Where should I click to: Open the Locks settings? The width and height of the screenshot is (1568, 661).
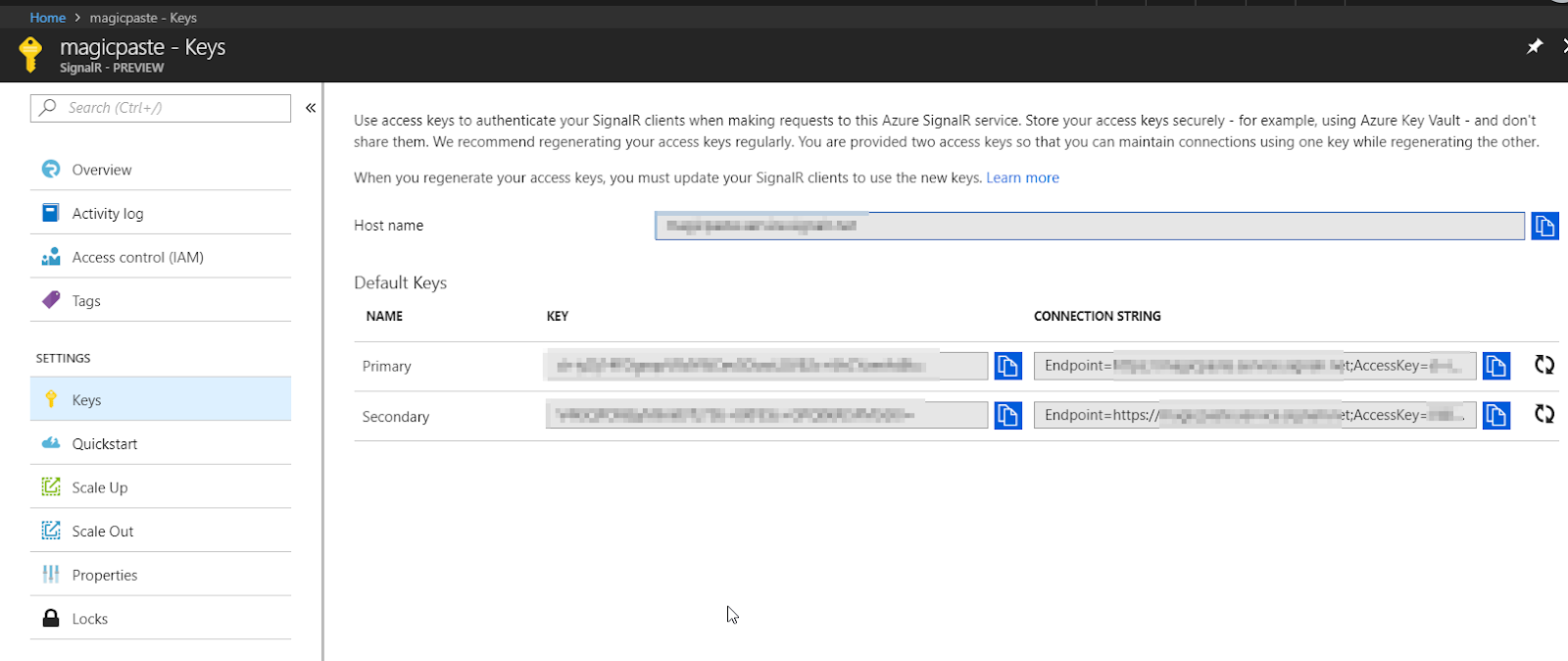[161, 618]
